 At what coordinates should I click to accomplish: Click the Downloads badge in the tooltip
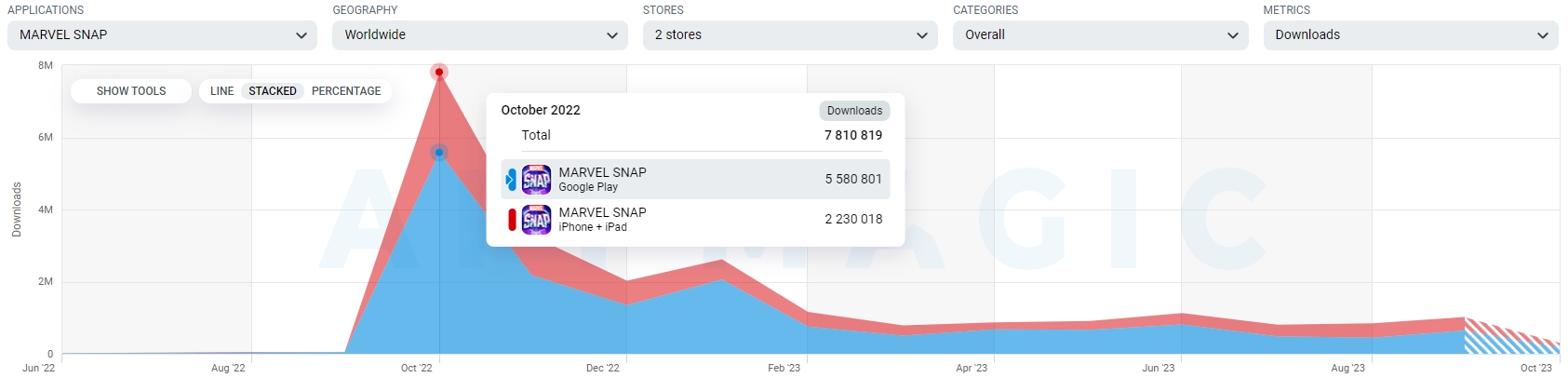[854, 111]
